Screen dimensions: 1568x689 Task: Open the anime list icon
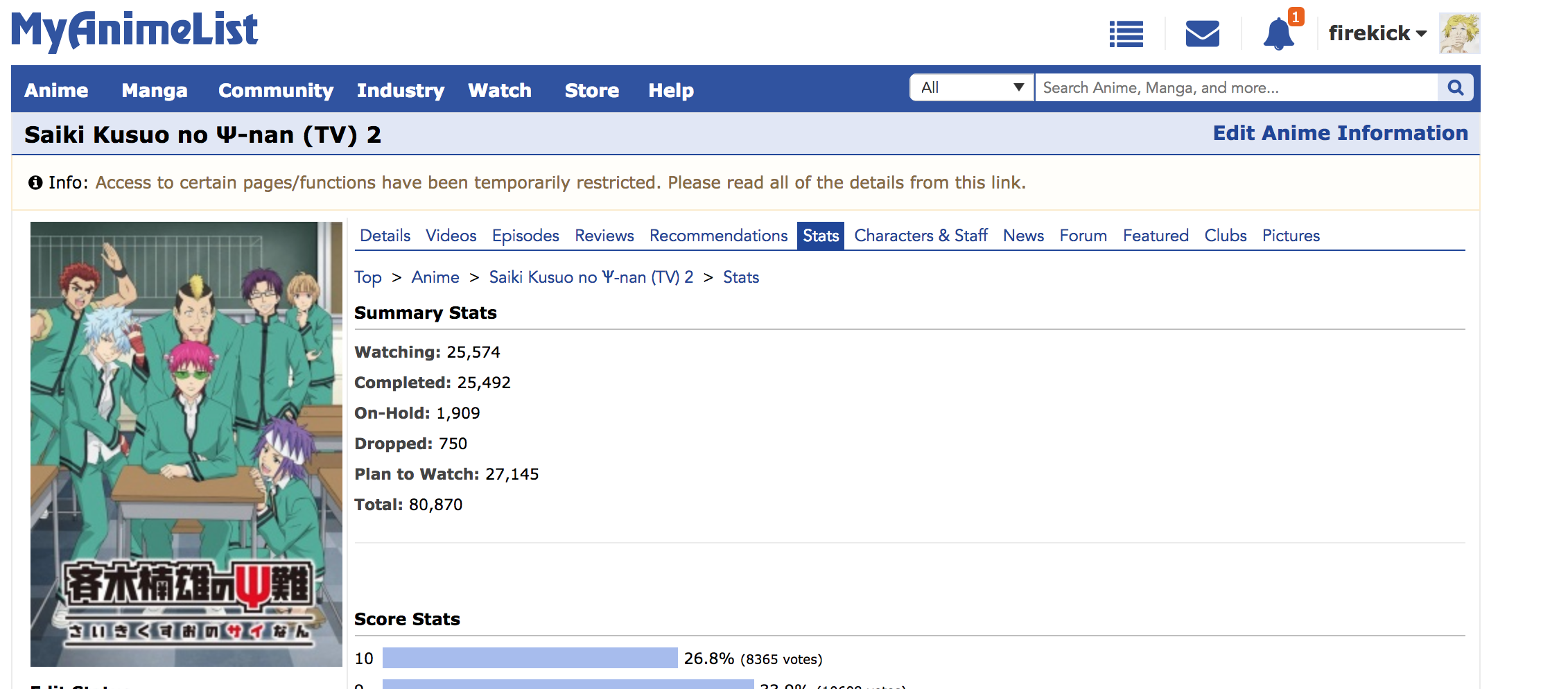pyautogui.click(x=1126, y=34)
